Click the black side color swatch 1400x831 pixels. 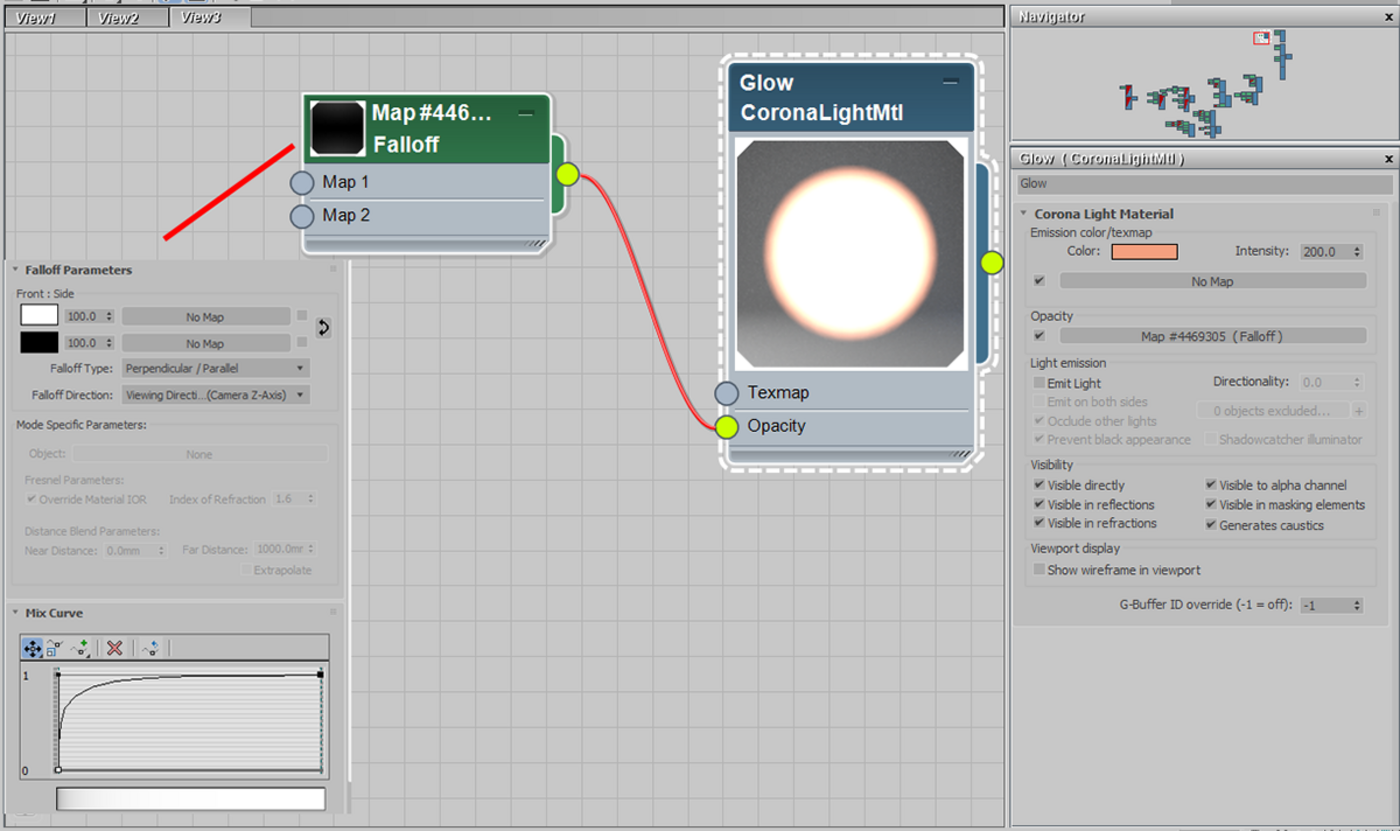coord(40,343)
